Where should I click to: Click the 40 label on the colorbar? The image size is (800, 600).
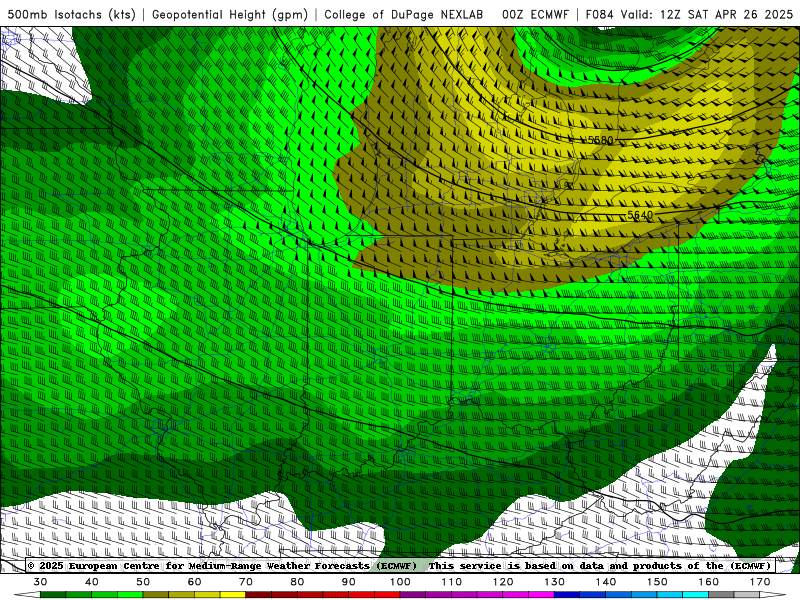[x=92, y=582]
